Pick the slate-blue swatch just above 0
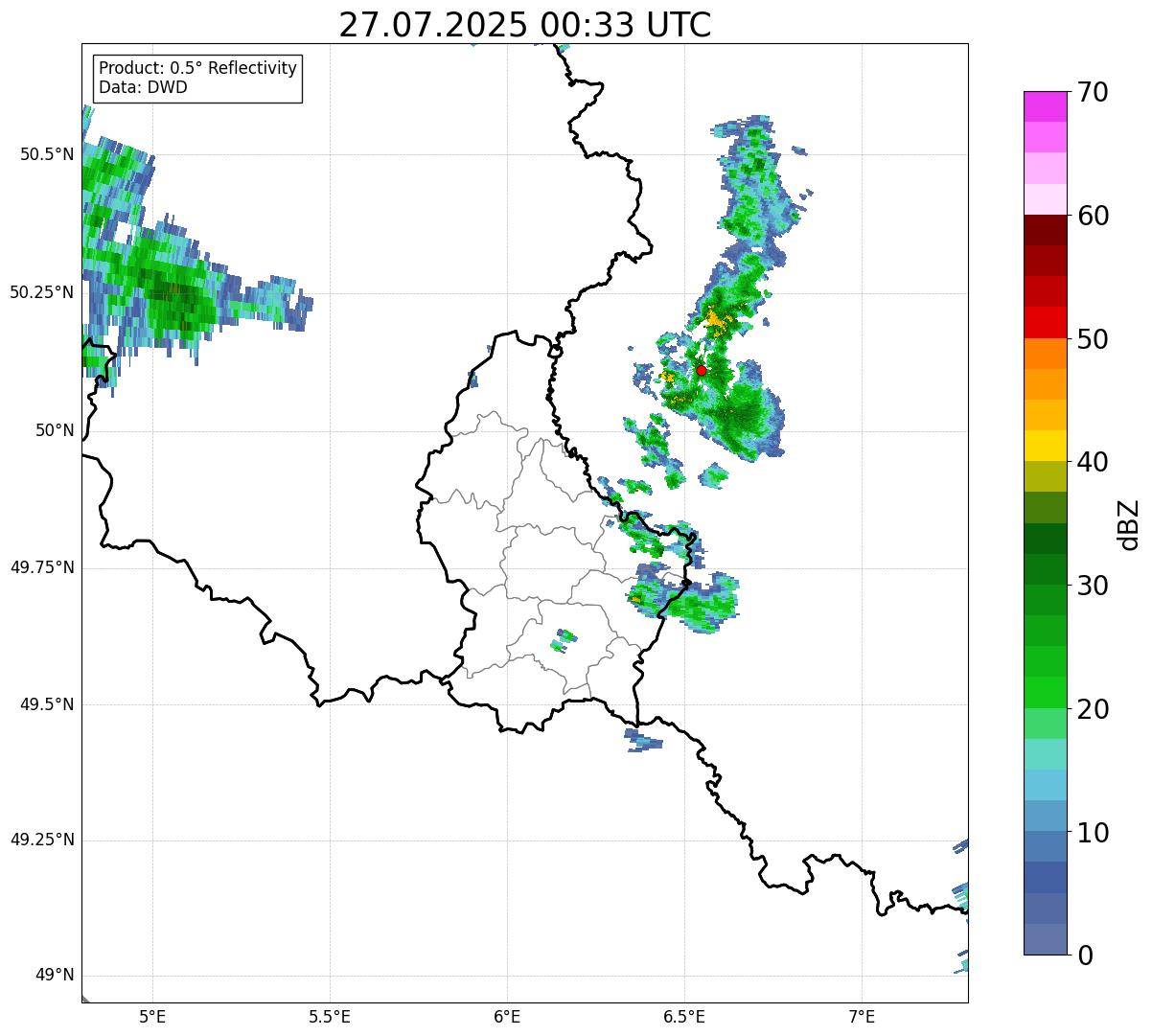Screen dimensions: 1152x1036 coord(1046,939)
